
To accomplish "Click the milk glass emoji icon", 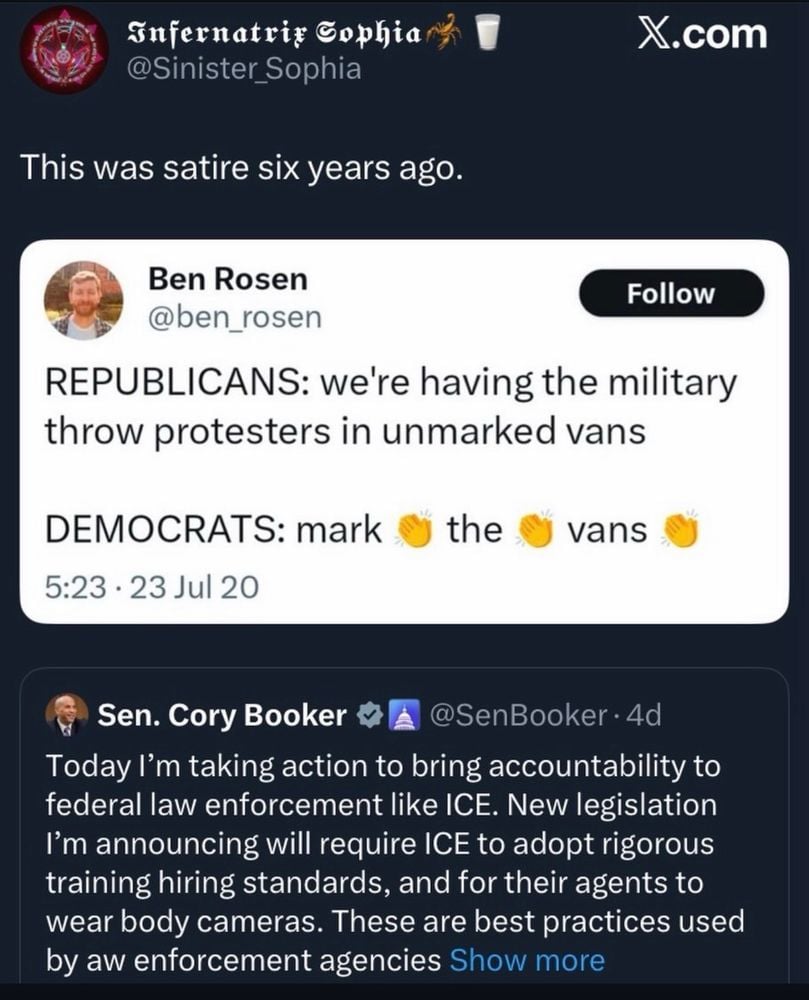I will click(x=486, y=33).
